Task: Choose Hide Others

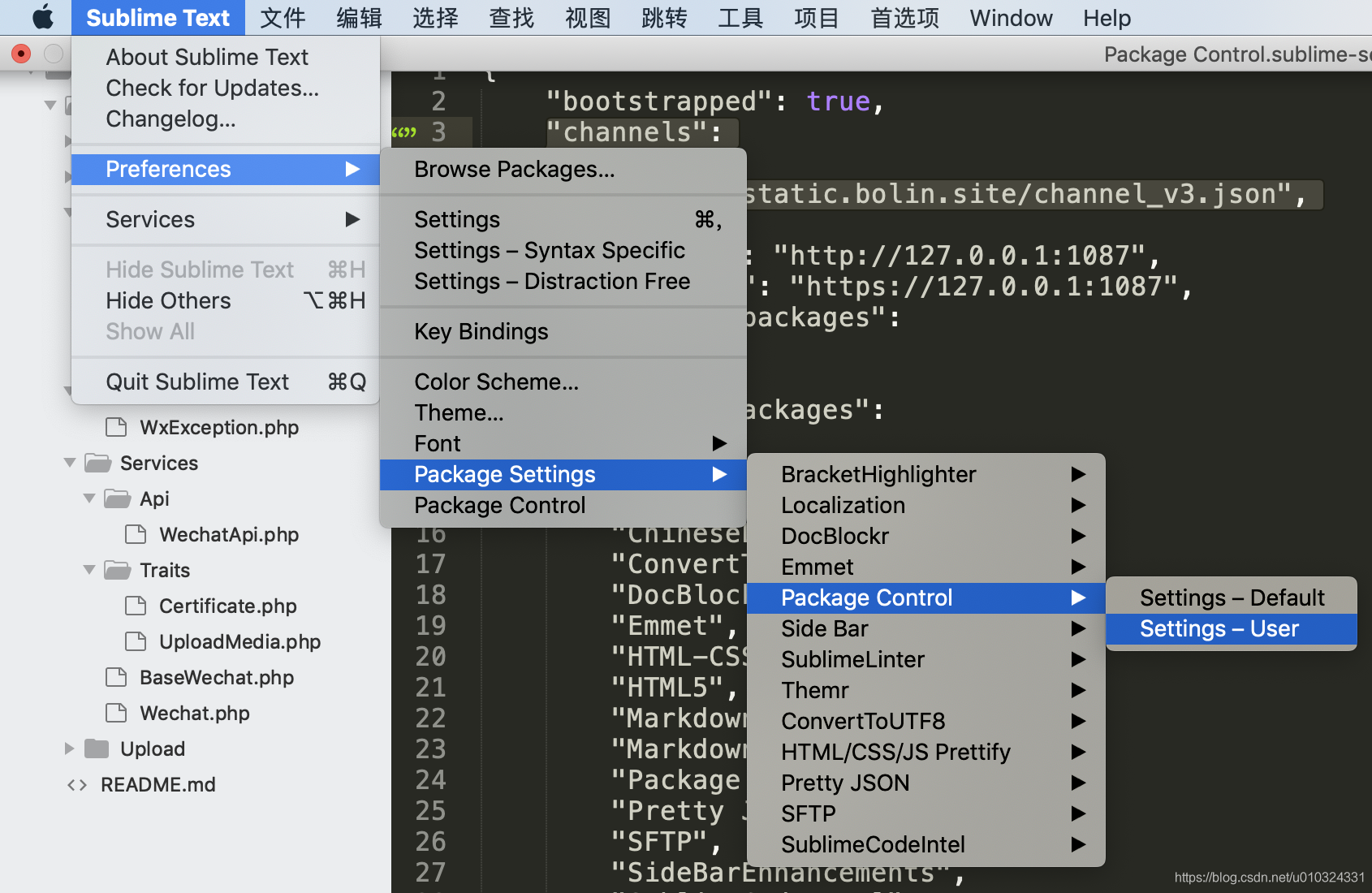Action: tap(226, 300)
